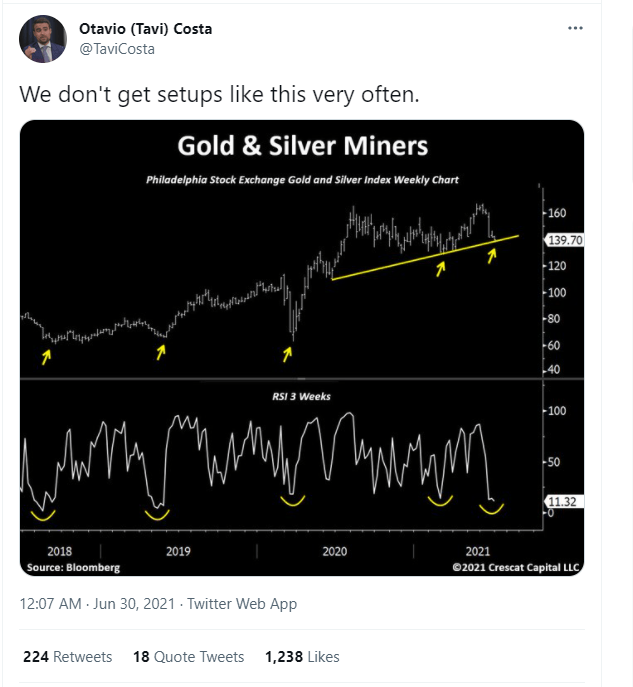Open the Otavio (Tavi) Costa profile name

click(146, 29)
